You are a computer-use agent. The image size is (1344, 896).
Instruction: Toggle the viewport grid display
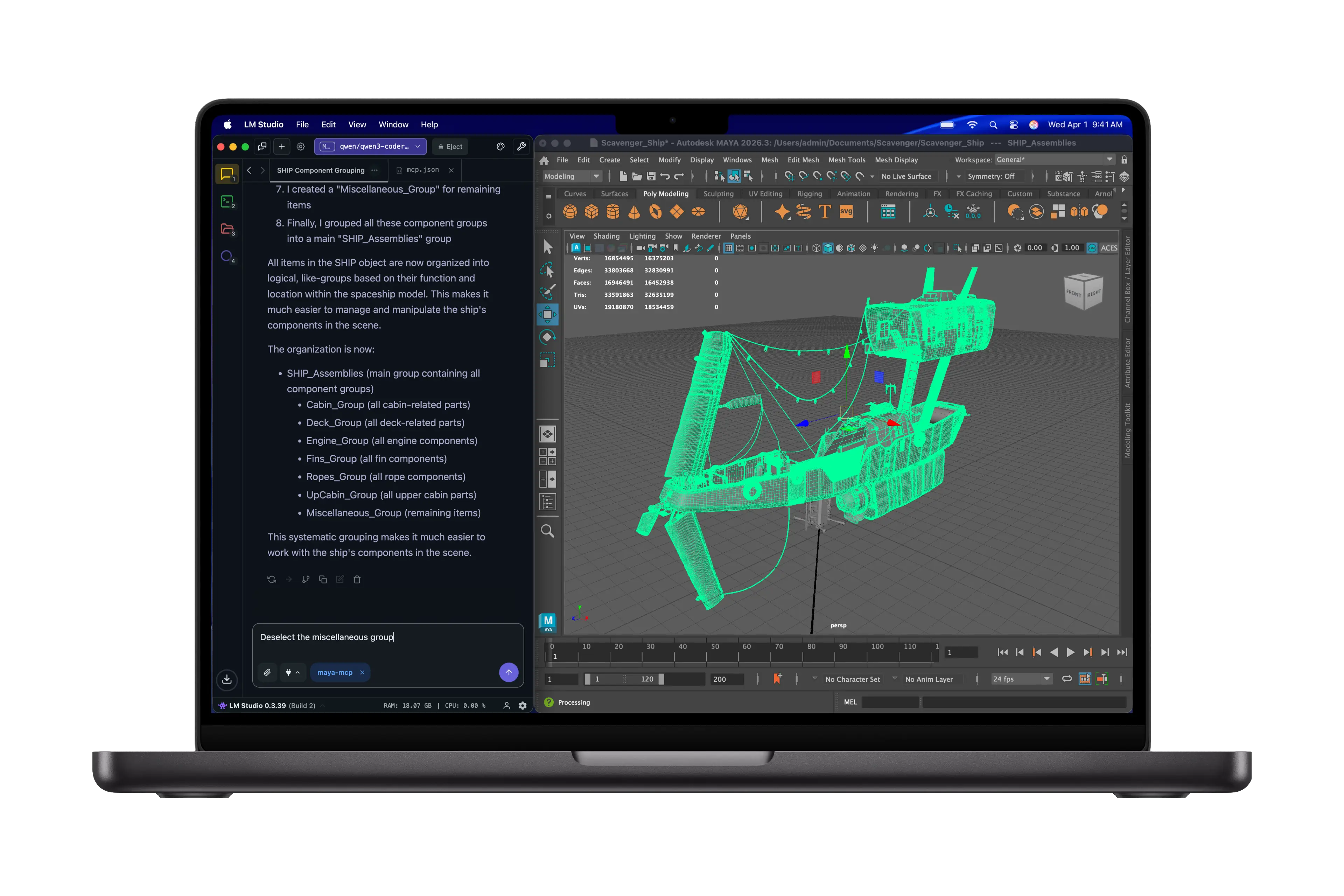coord(728,248)
